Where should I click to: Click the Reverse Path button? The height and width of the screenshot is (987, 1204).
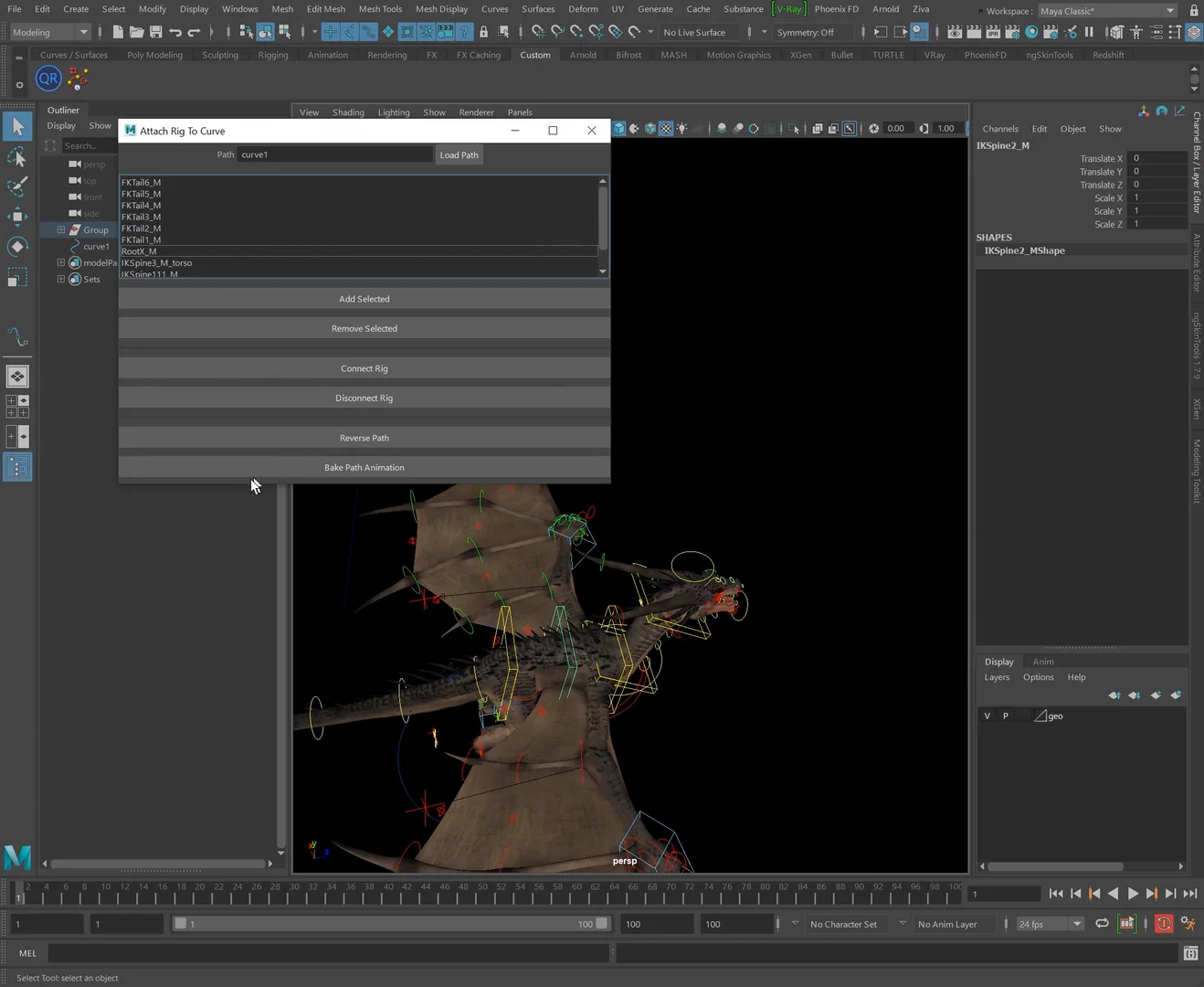click(364, 438)
